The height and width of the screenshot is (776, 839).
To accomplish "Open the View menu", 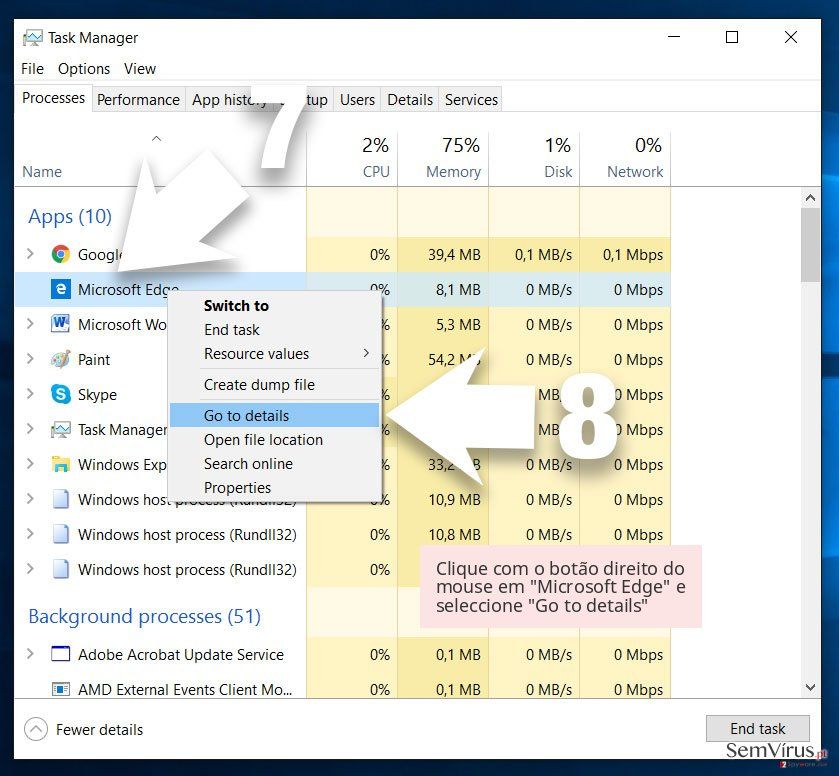I will click(x=140, y=69).
